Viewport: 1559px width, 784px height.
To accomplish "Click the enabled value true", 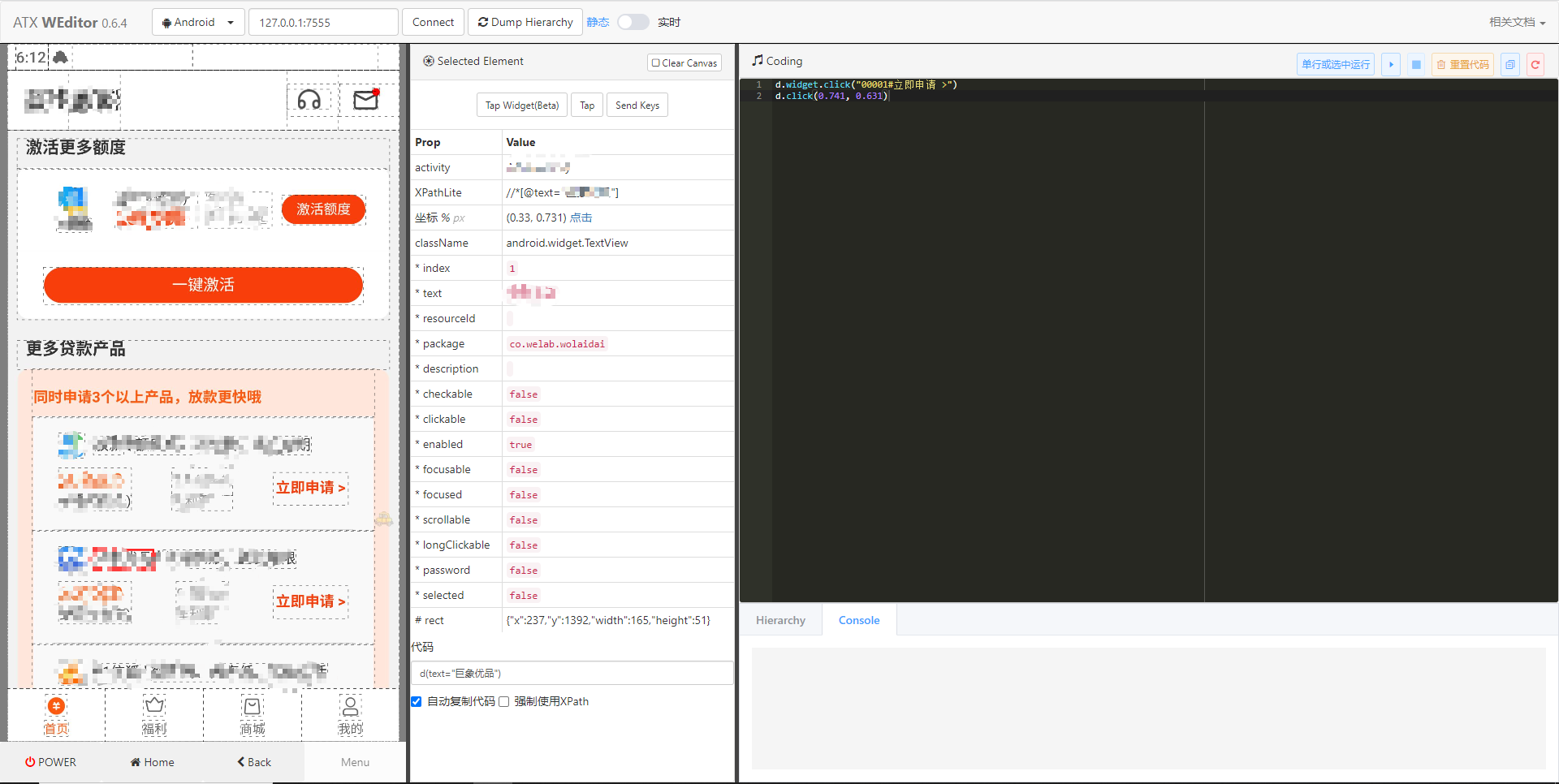I will (x=520, y=445).
